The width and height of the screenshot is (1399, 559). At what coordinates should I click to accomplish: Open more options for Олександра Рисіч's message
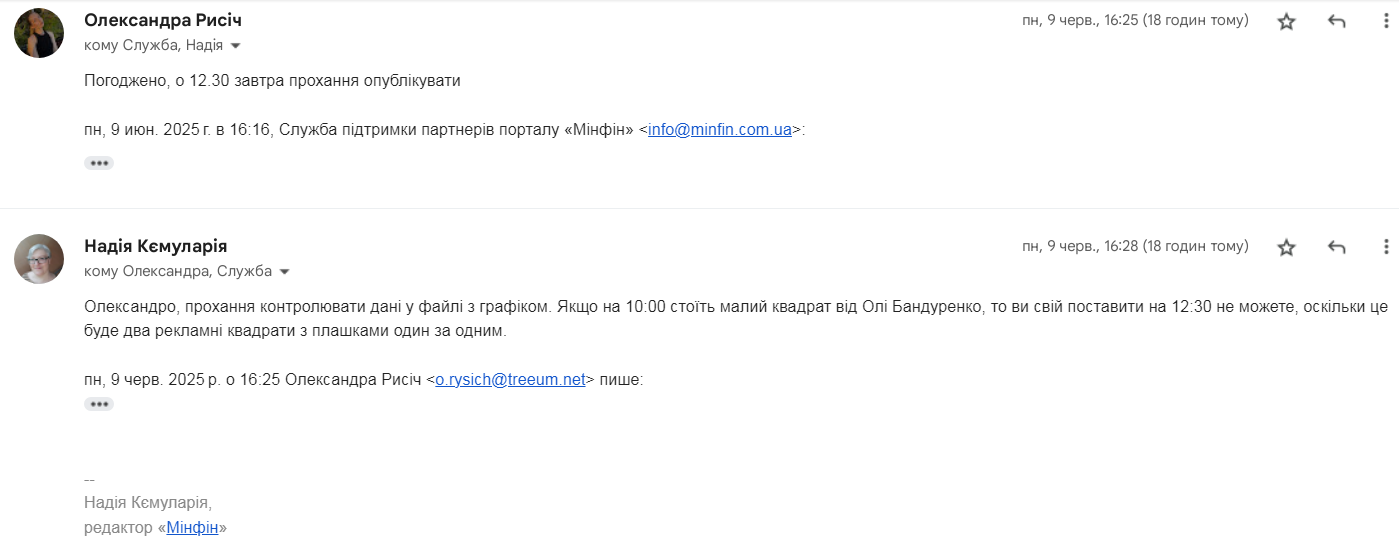(1385, 21)
